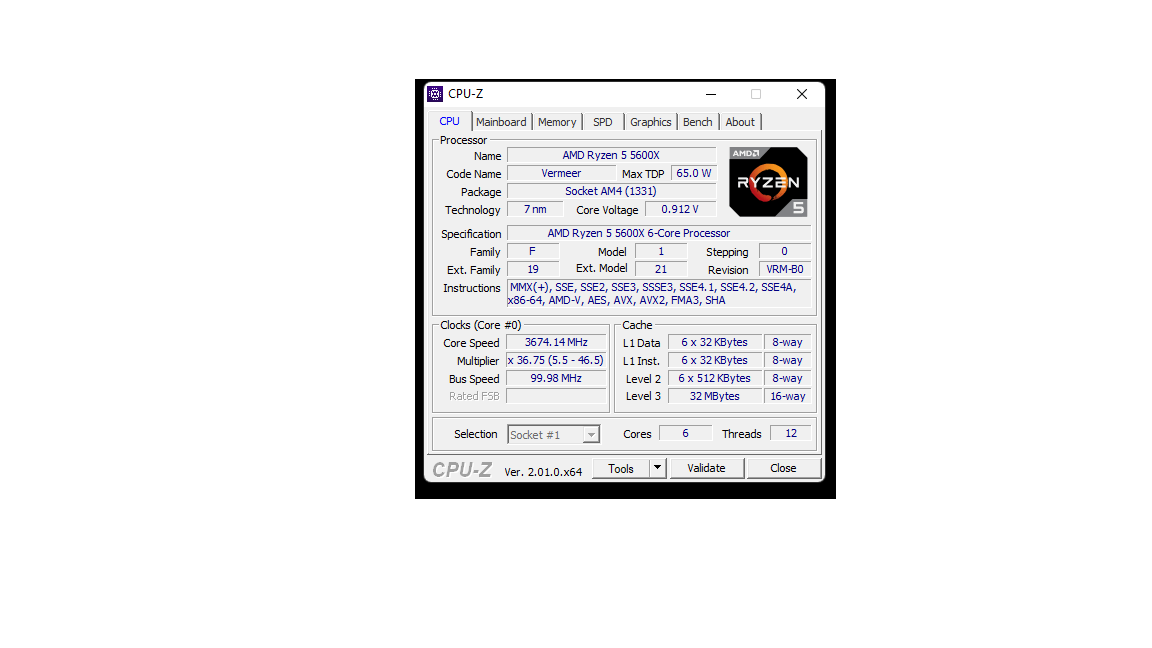Viewport: 1152px width, 648px height.
Task: Expand the Socket #1 selection combo box
Action: [x=554, y=435]
